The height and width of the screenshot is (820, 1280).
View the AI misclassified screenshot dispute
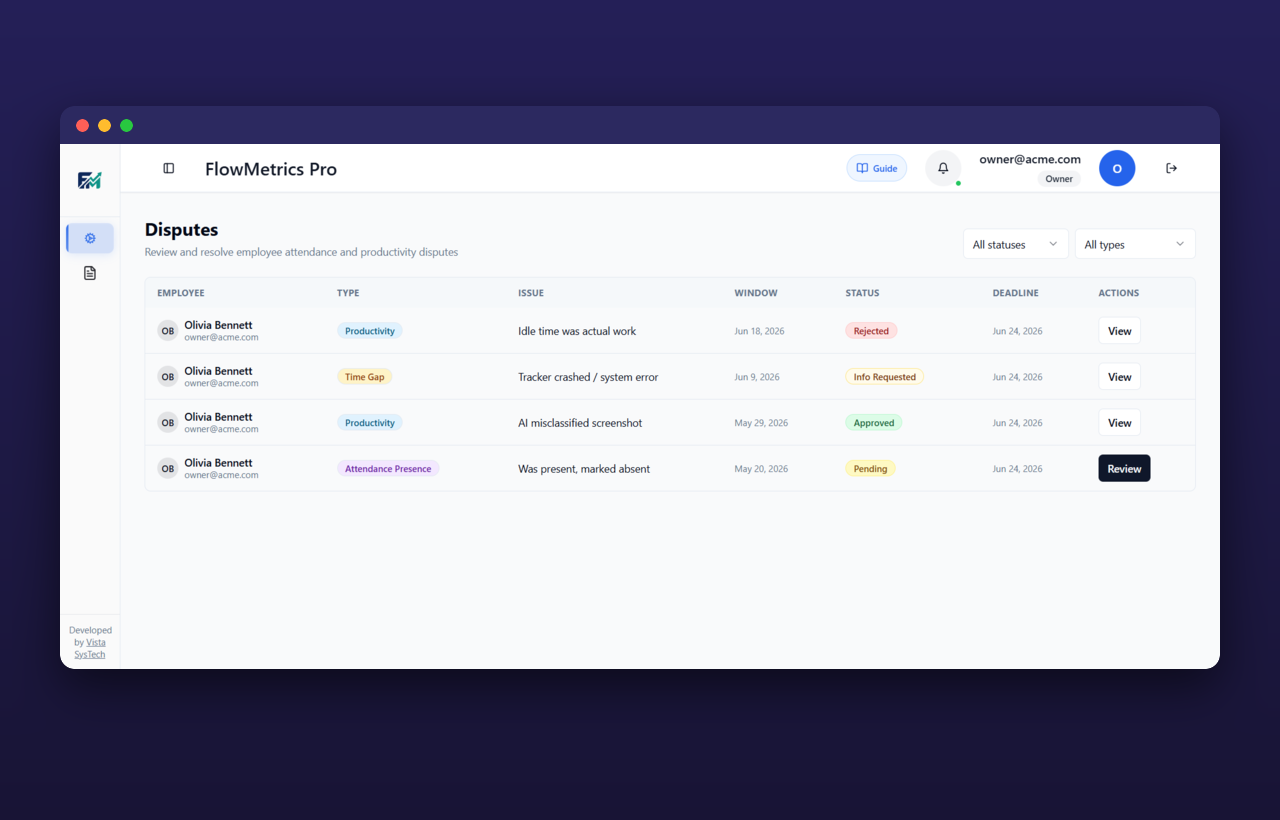click(1119, 423)
